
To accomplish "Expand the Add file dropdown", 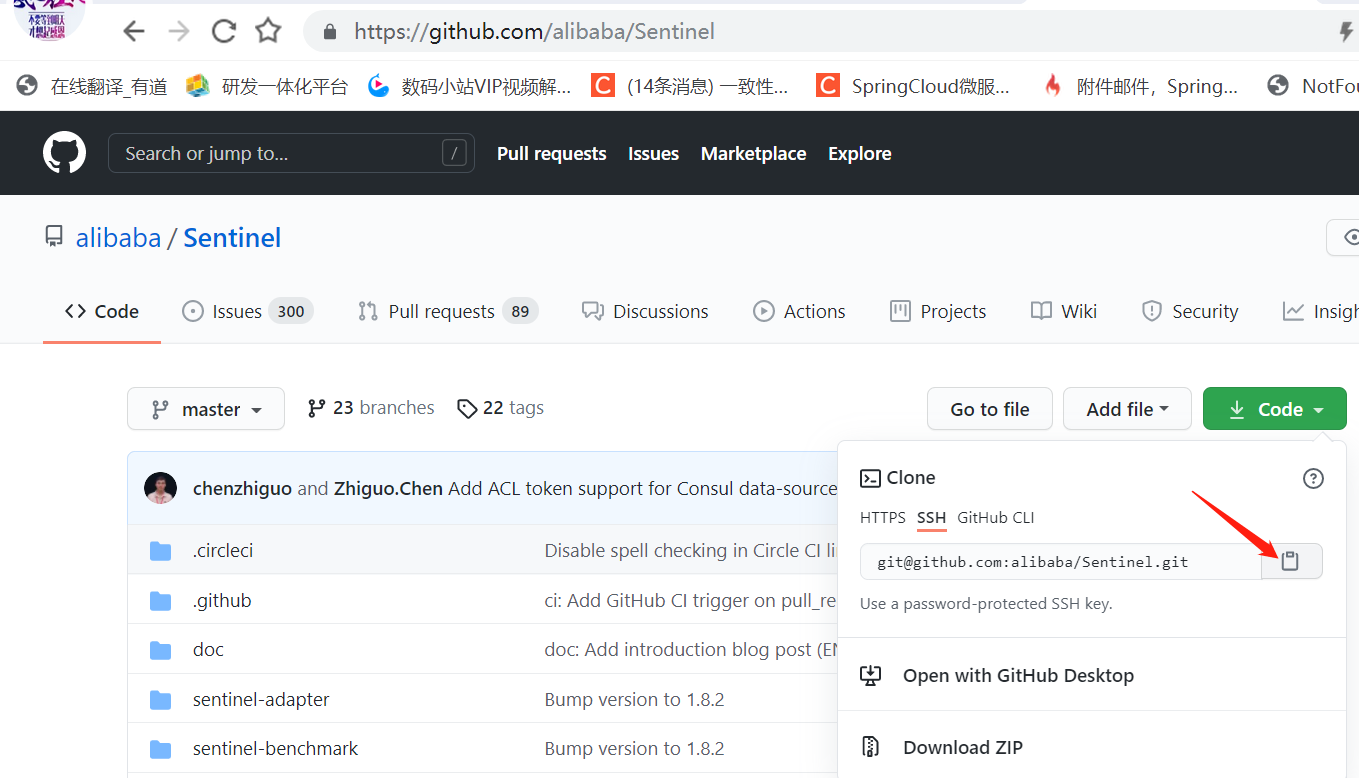I will 1127,409.
